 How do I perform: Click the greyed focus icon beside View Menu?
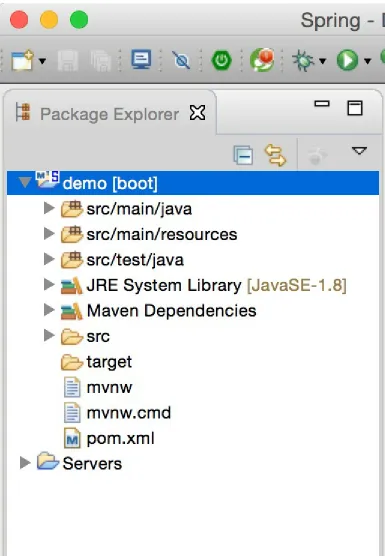[317, 155]
